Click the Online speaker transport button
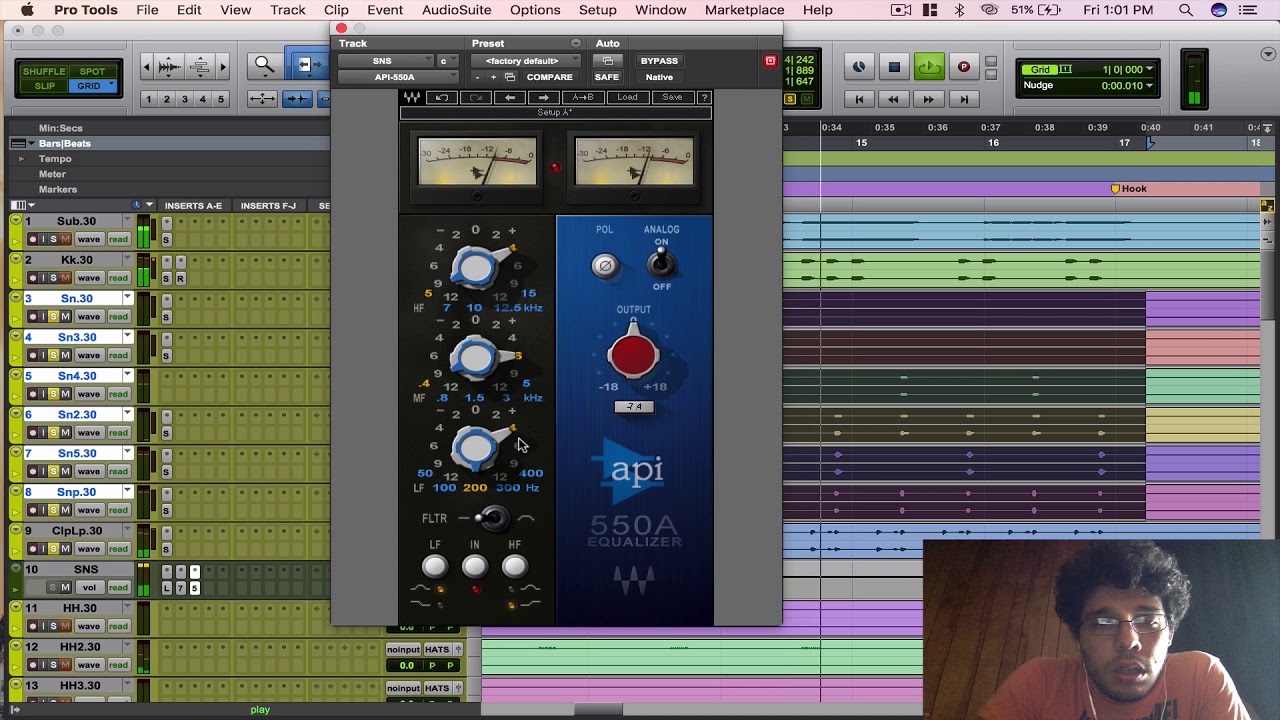 [x=859, y=67]
